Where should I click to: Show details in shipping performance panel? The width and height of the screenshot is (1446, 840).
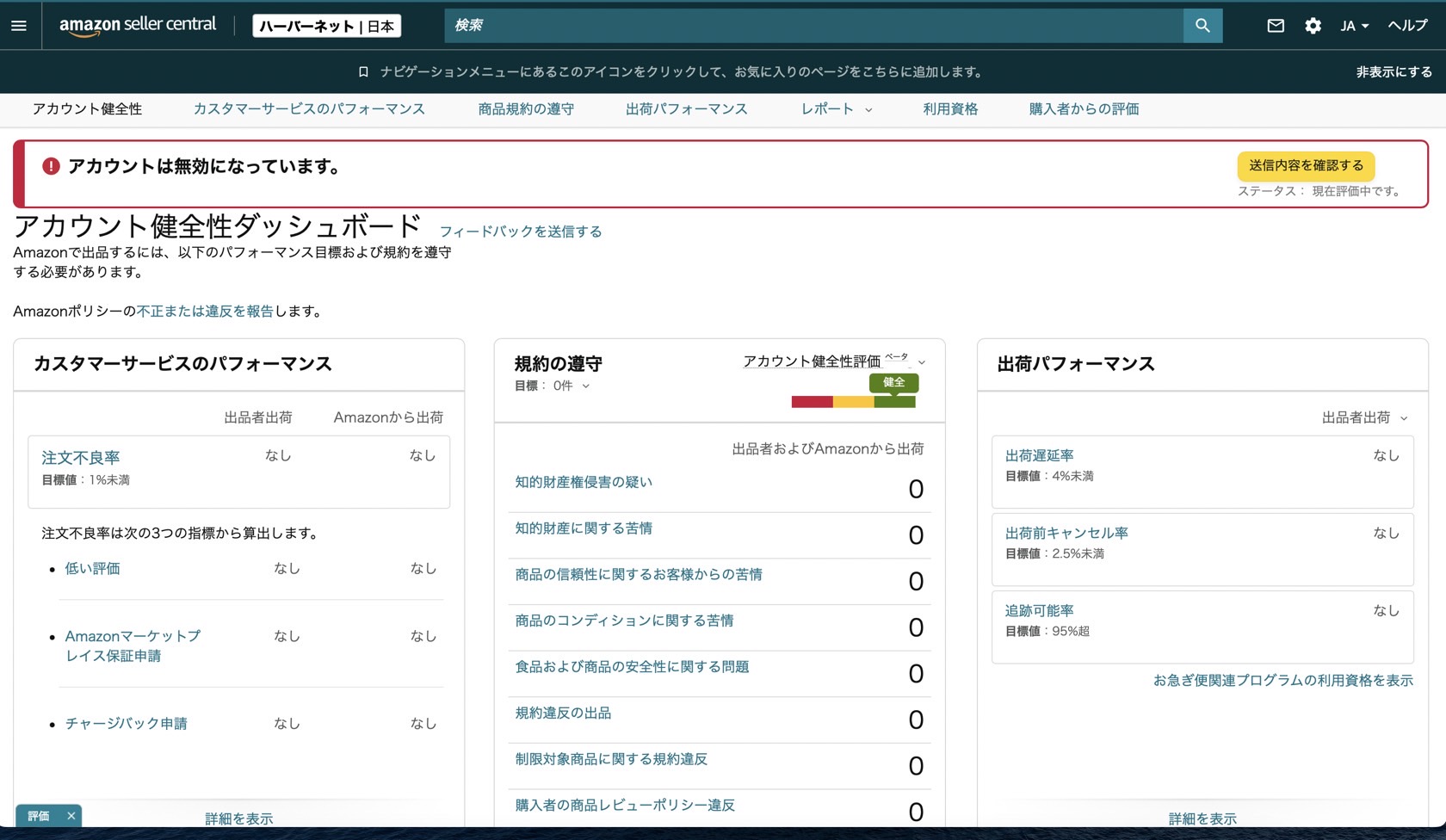[1202, 818]
